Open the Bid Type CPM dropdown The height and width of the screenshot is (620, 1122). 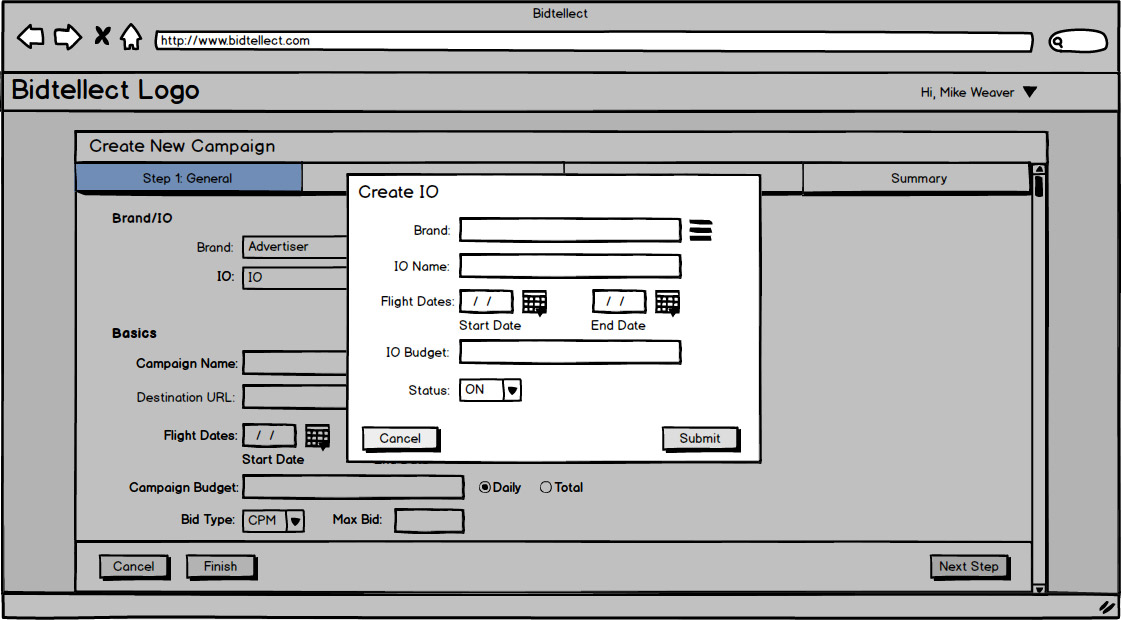point(294,521)
